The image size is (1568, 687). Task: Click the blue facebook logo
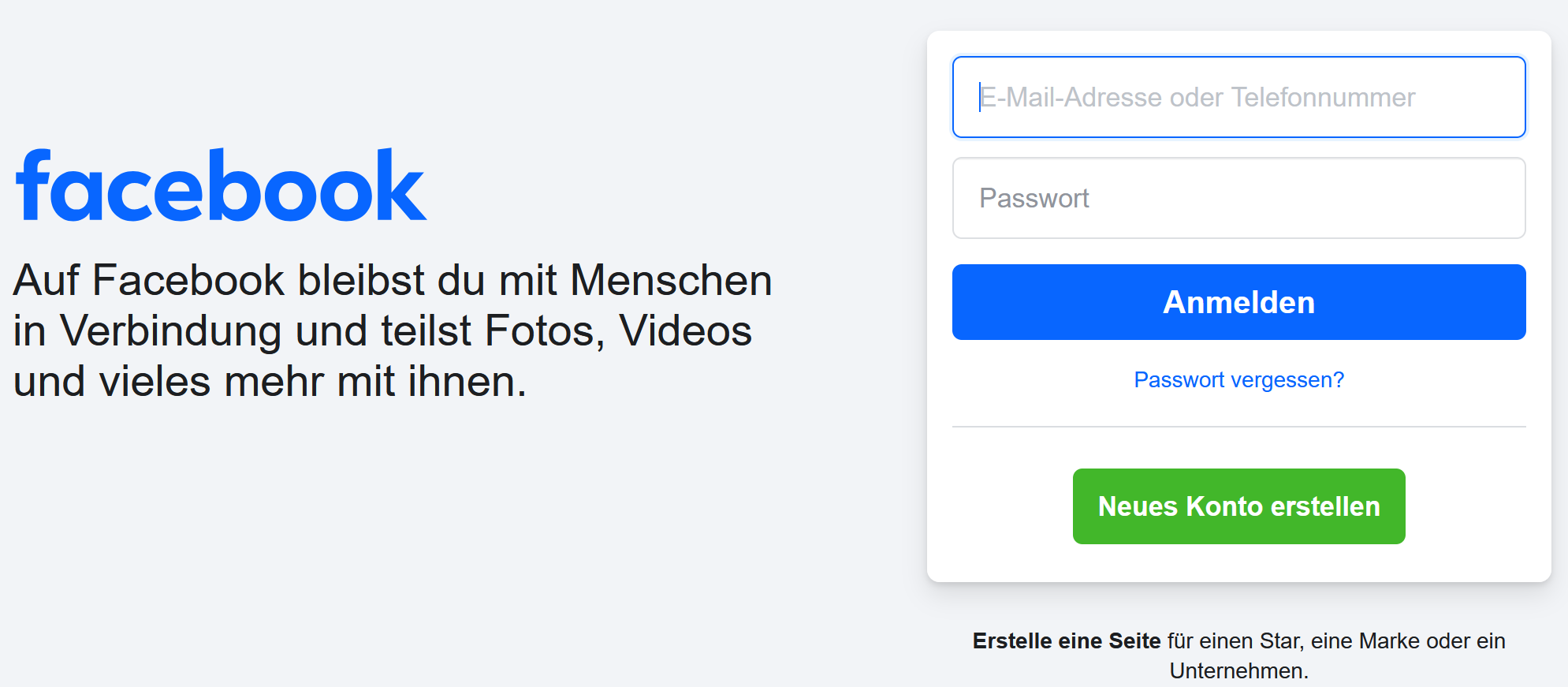pyautogui.click(x=221, y=186)
